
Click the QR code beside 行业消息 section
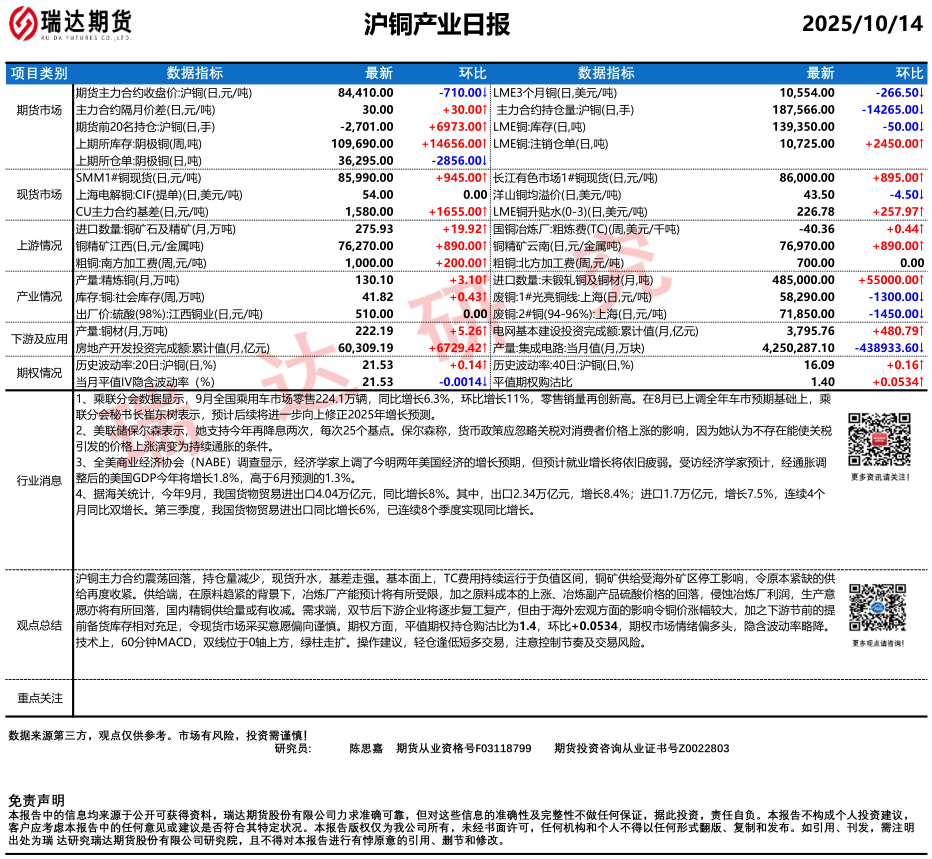878,439
